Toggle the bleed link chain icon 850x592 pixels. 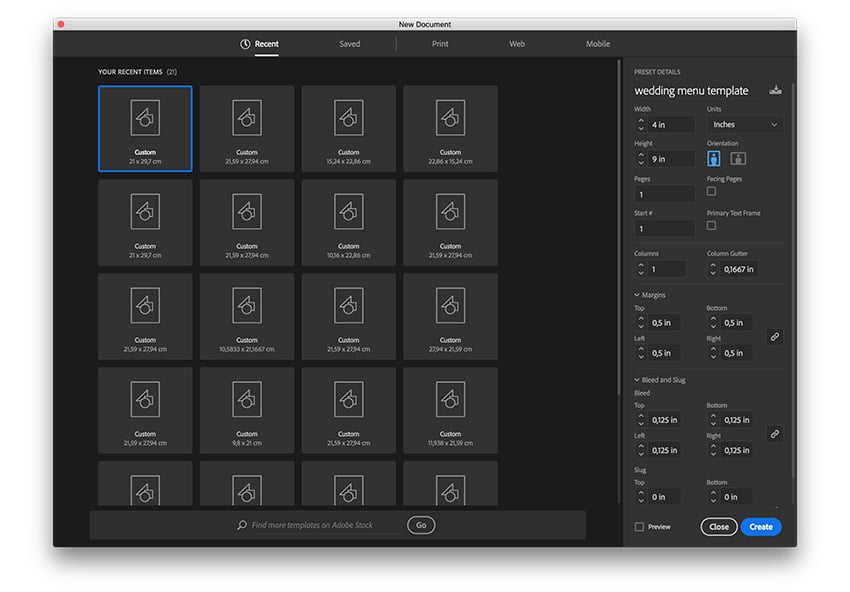[775, 434]
